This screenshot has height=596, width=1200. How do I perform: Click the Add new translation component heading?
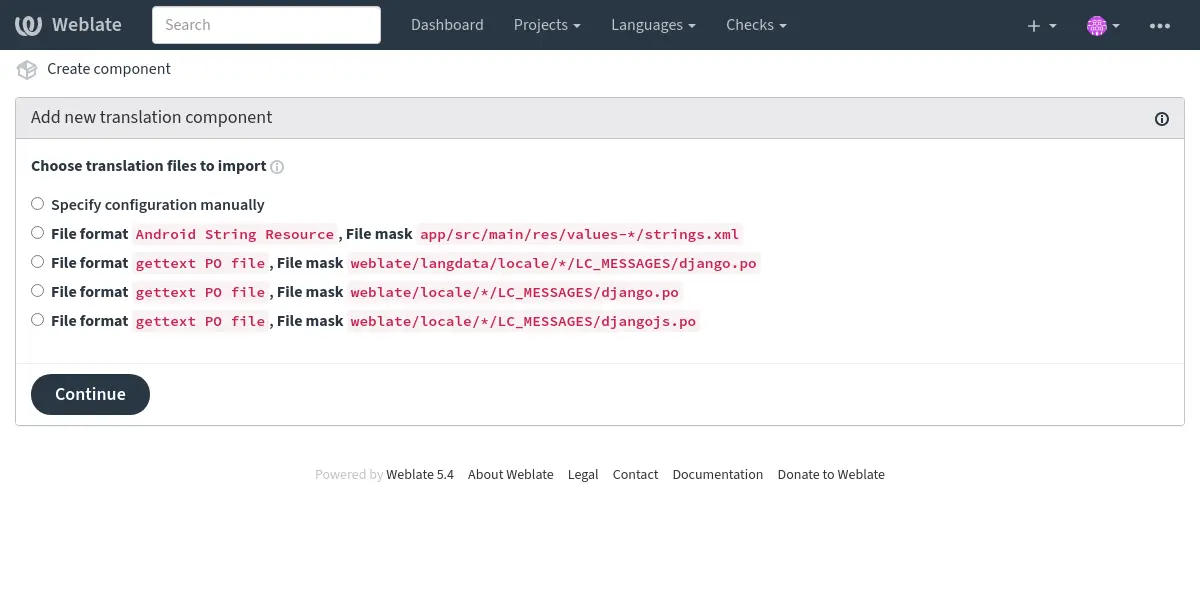coord(152,118)
